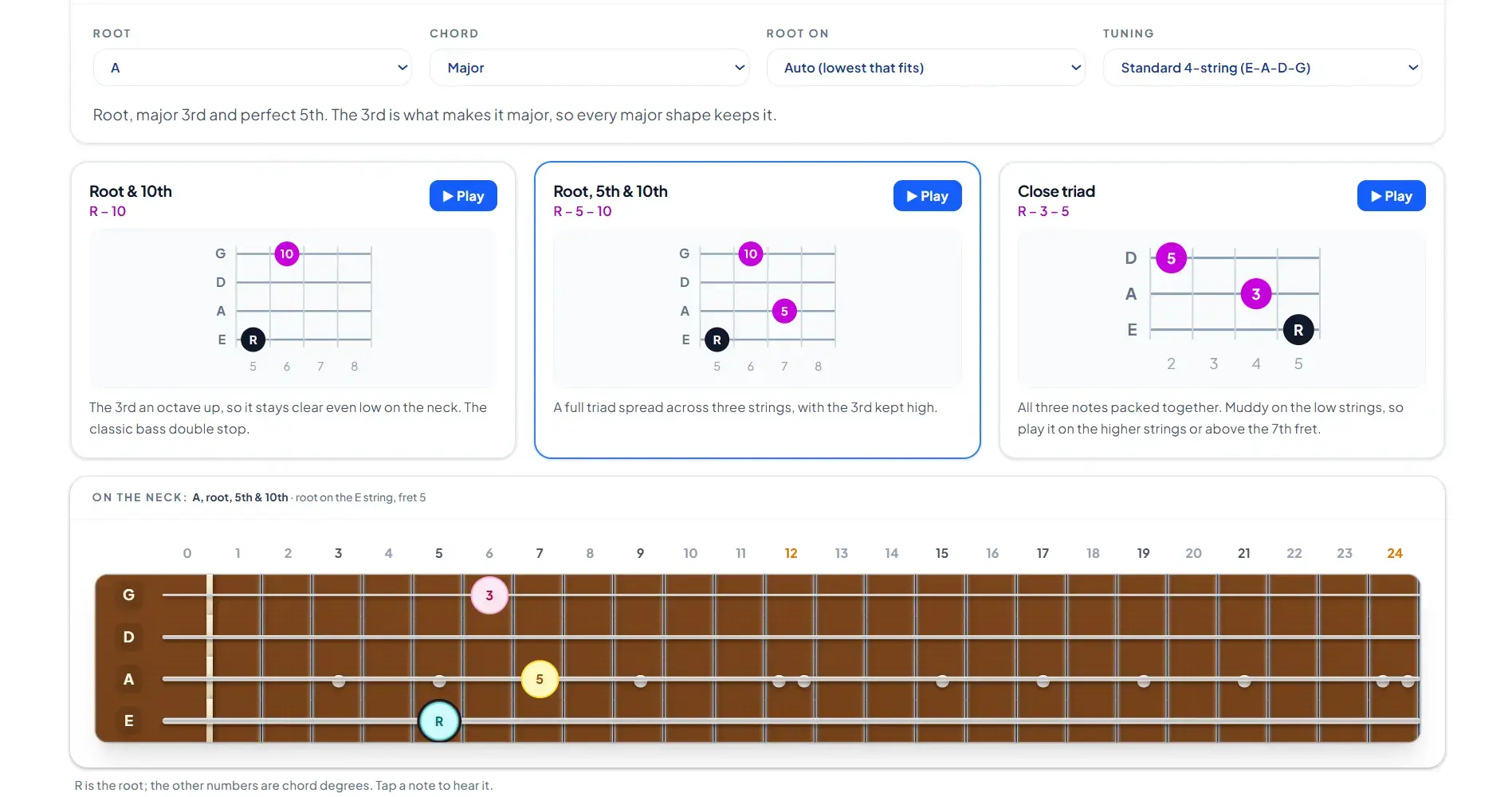This screenshot has height=797, width=1512.
Task: Click the 10 marker in Root & 10th diagram
Action: [x=287, y=254]
